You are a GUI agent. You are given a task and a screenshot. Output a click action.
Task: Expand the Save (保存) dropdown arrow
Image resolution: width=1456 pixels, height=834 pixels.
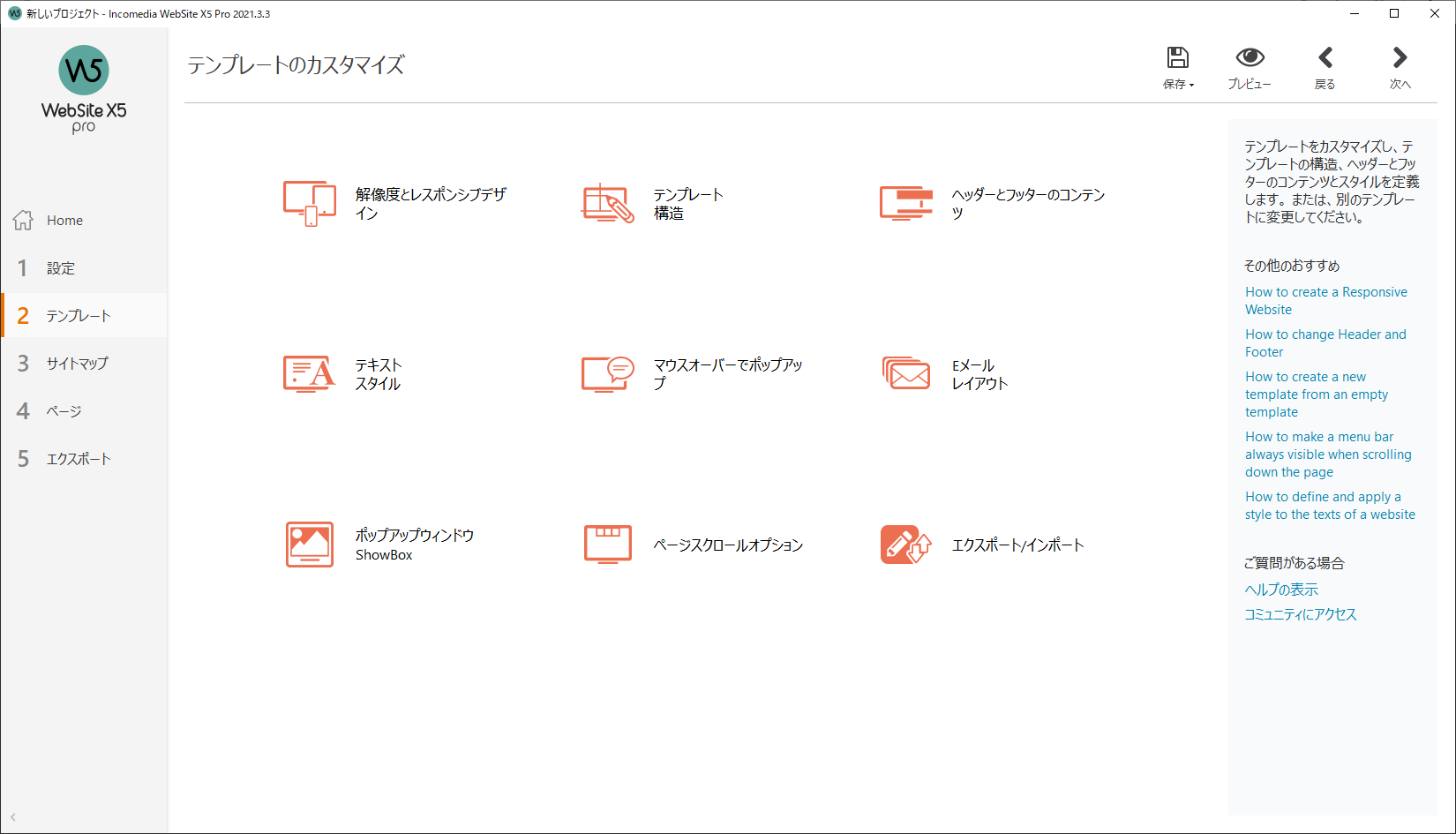click(x=1191, y=86)
